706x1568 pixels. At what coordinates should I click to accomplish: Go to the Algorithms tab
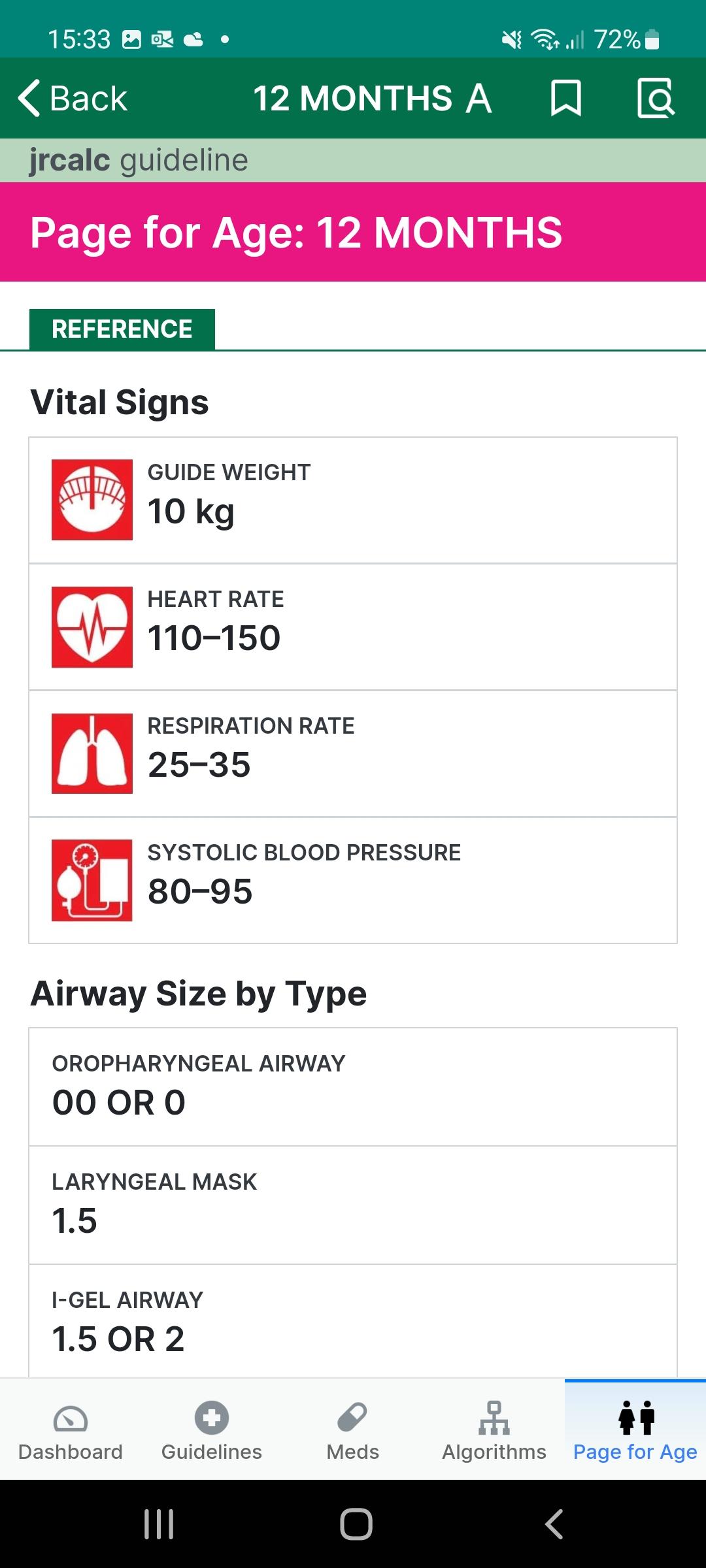point(494,1430)
